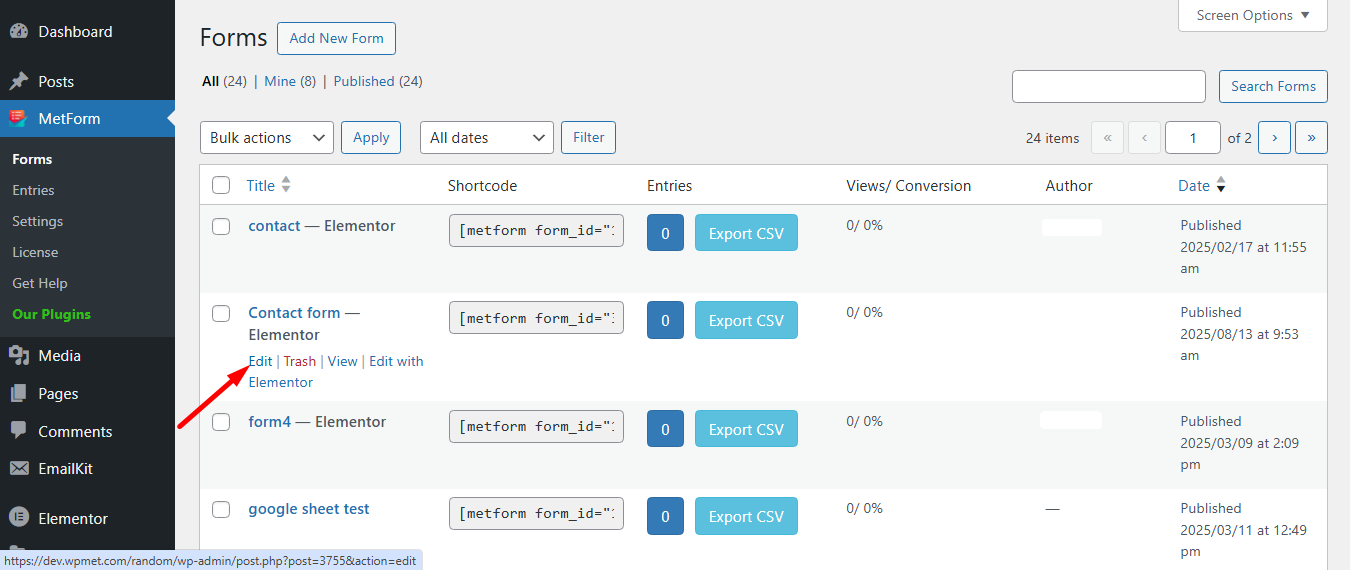Click the Apply button
This screenshot has width=1351, height=570.
371,138
